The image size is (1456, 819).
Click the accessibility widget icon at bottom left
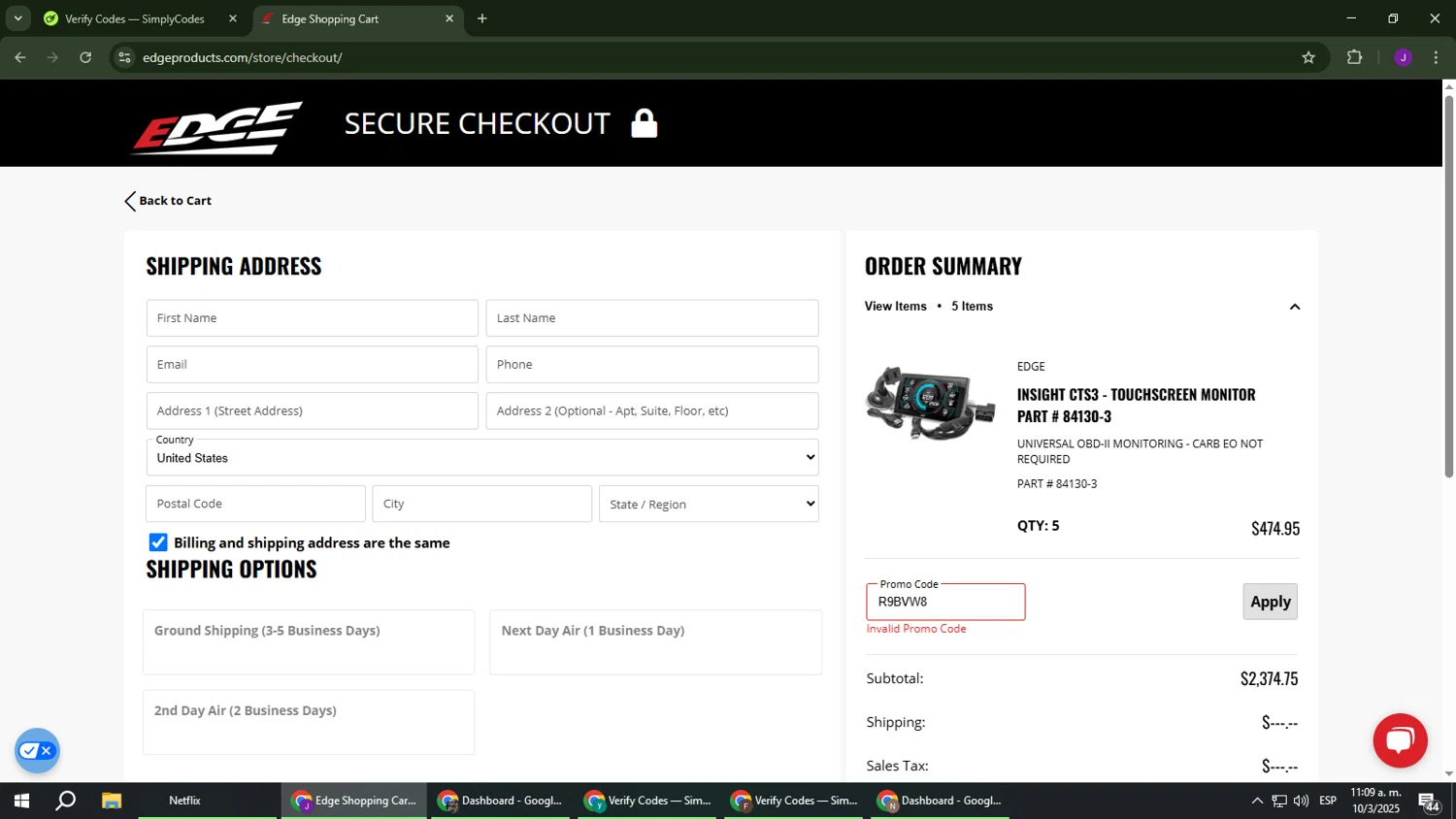[37, 750]
